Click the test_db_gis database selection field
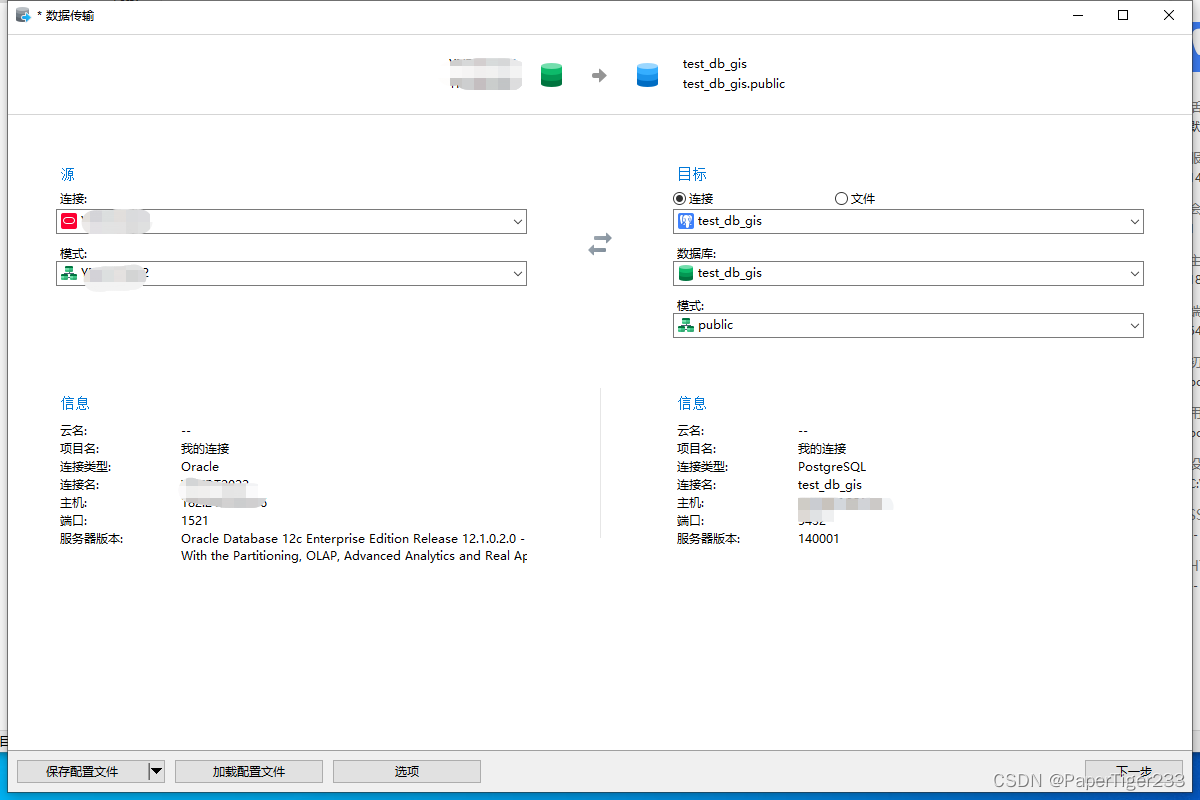Viewport: 1200px width, 800px height. click(x=900, y=272)
